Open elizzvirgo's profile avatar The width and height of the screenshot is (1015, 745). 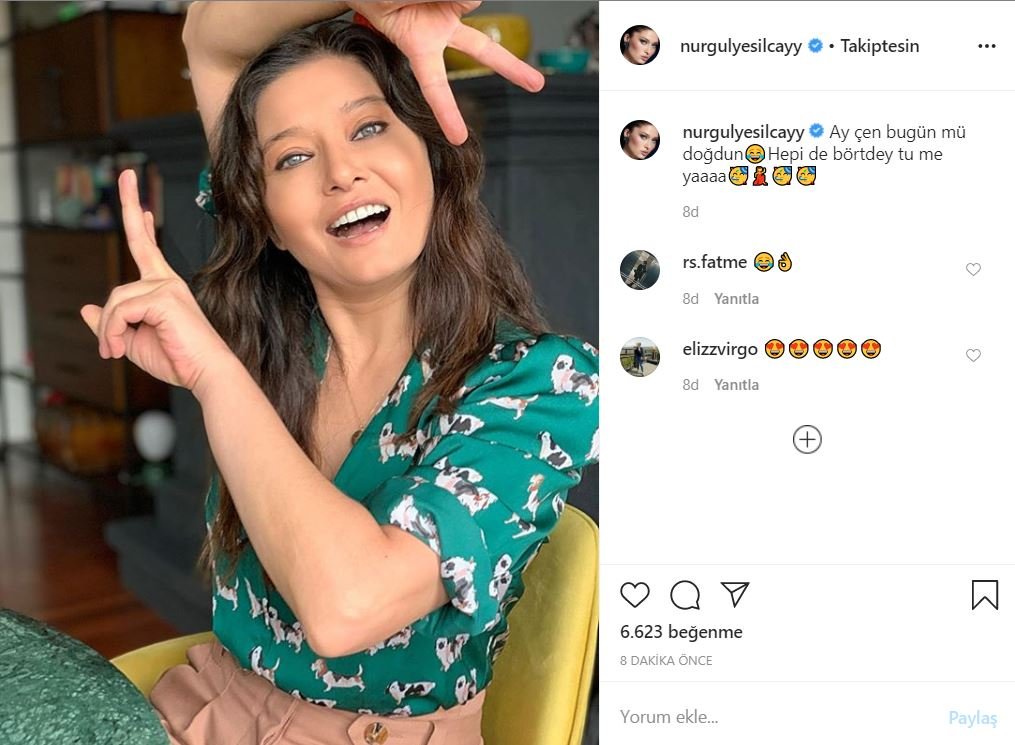(x=640, y=357)
